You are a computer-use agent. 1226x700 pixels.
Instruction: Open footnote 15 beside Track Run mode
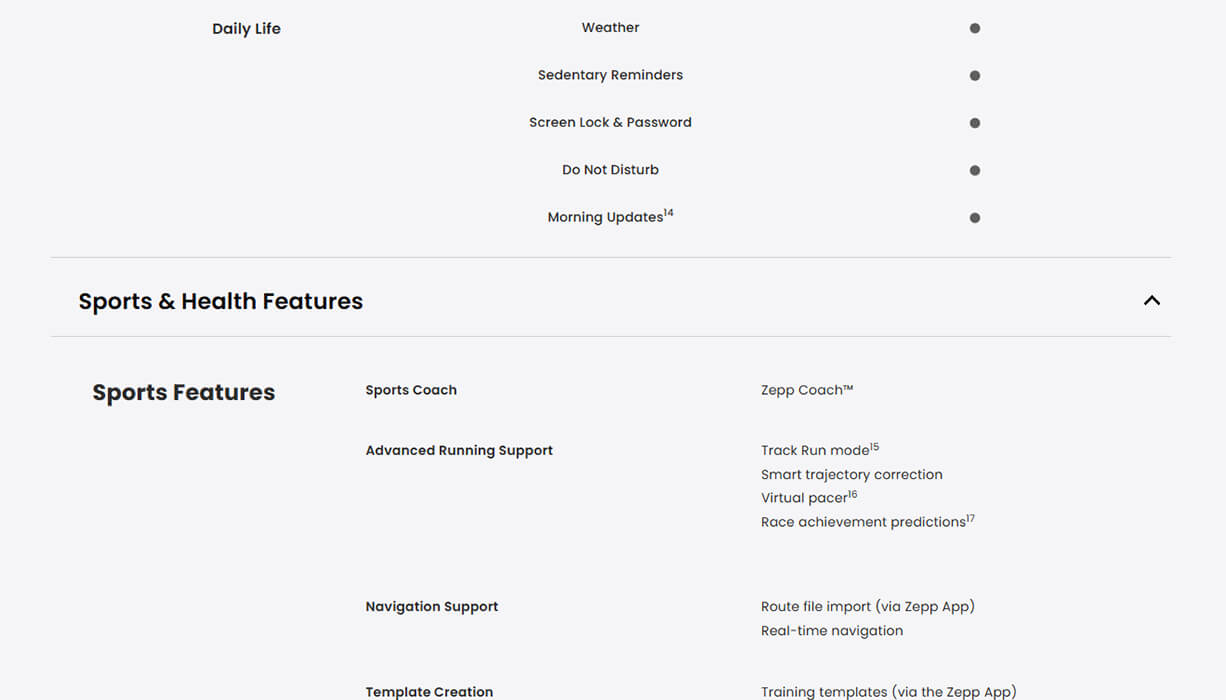pyautogui.click(x=874, y=446)
